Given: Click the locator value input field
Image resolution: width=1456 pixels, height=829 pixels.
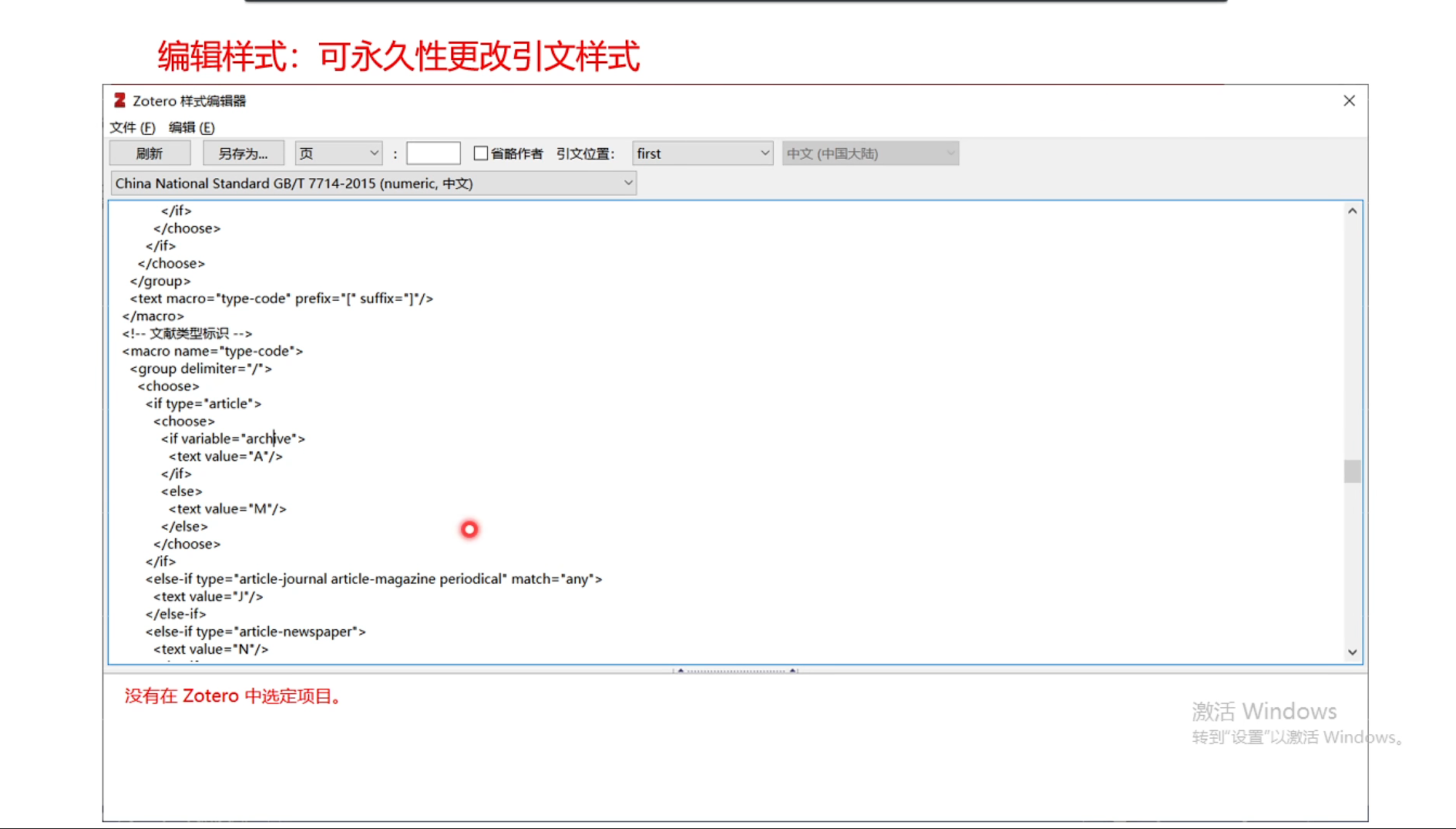Looking at the screenshot, I should [x=433, y=153].
